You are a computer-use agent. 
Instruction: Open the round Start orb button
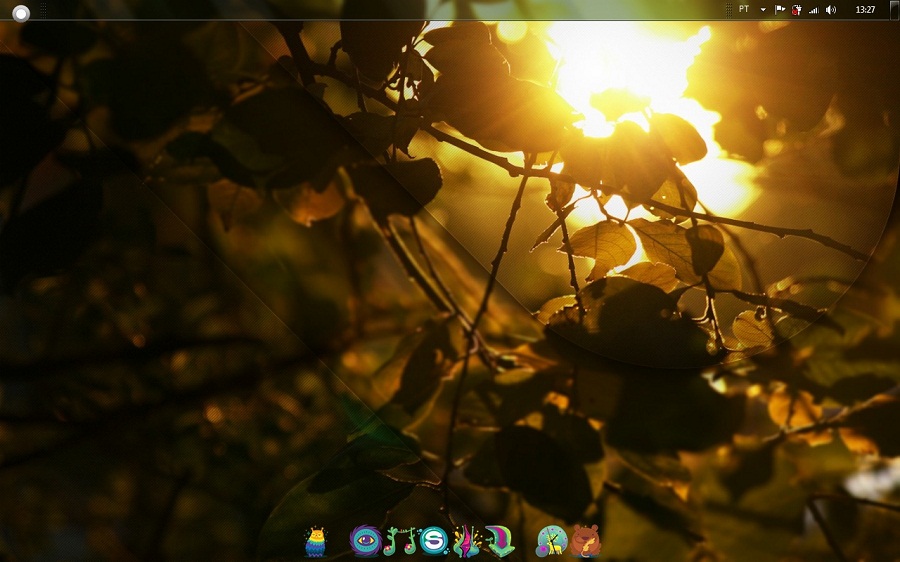coord(21,12)
